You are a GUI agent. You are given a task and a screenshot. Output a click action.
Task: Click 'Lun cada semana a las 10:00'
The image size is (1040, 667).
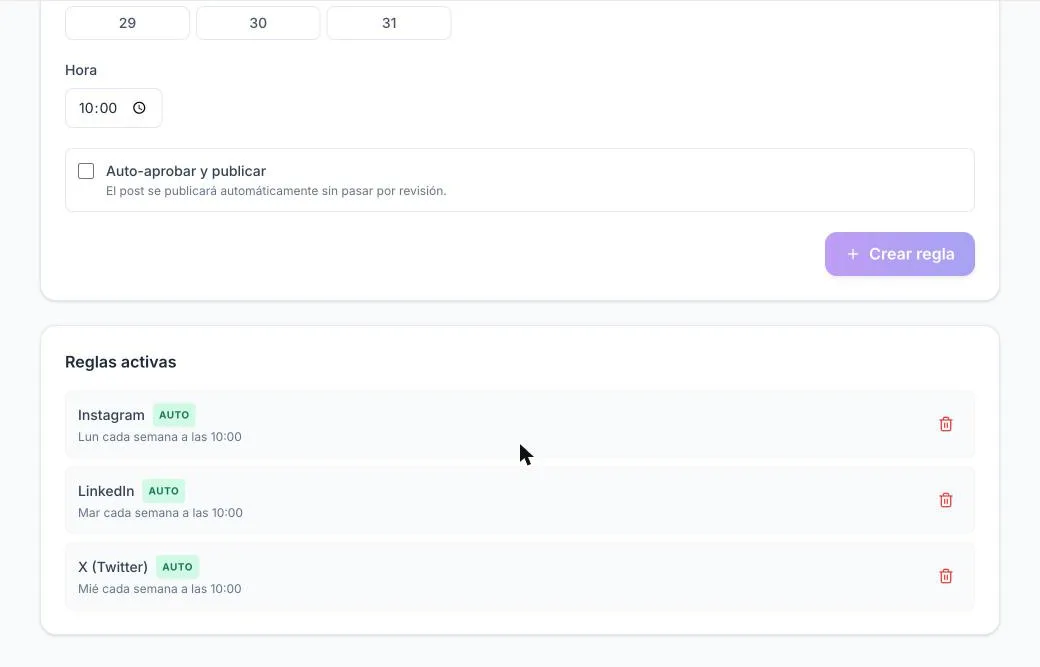tap(160, 437)
